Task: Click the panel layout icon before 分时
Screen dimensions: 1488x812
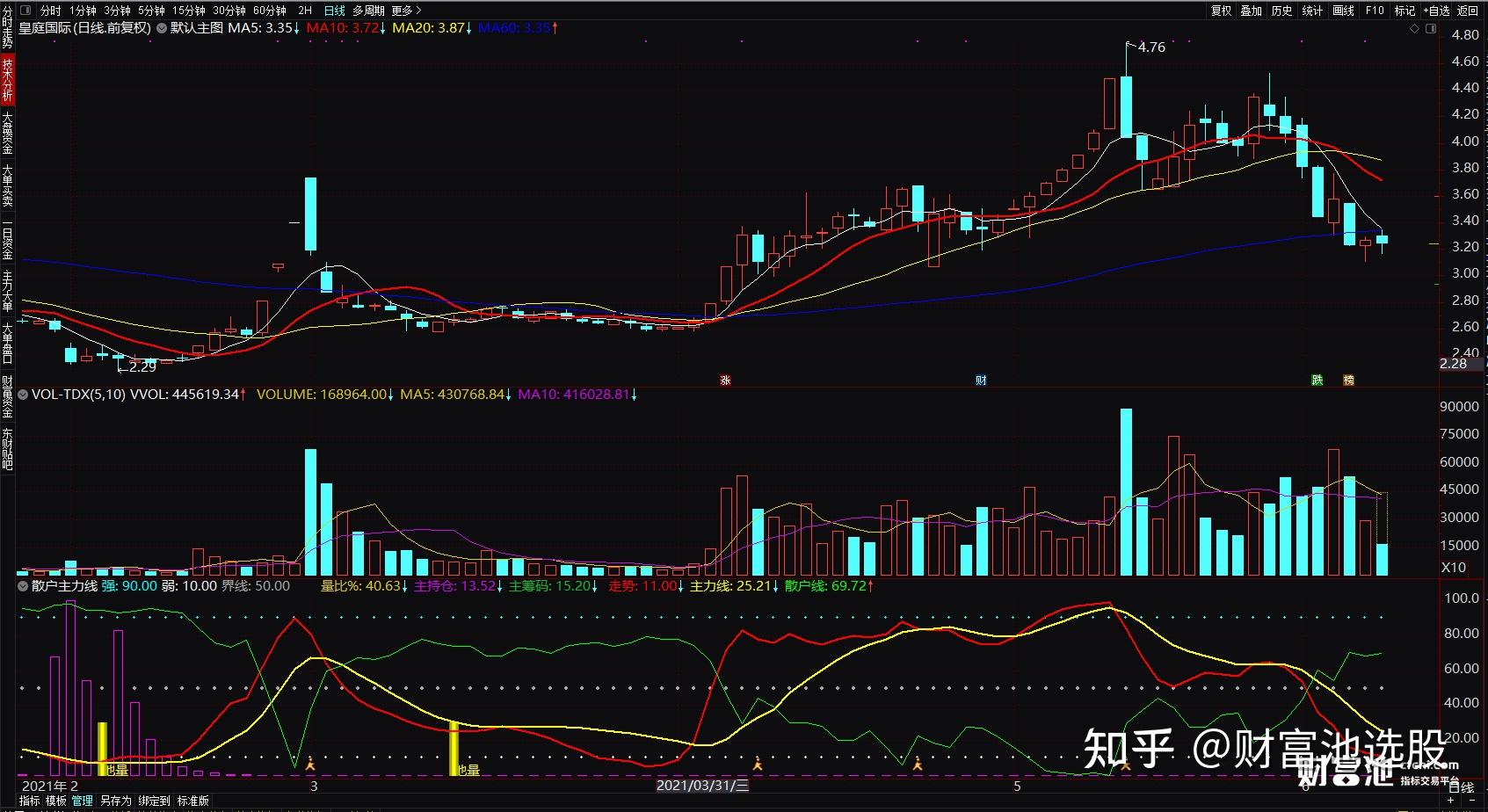Action: [x=25, y=11]
